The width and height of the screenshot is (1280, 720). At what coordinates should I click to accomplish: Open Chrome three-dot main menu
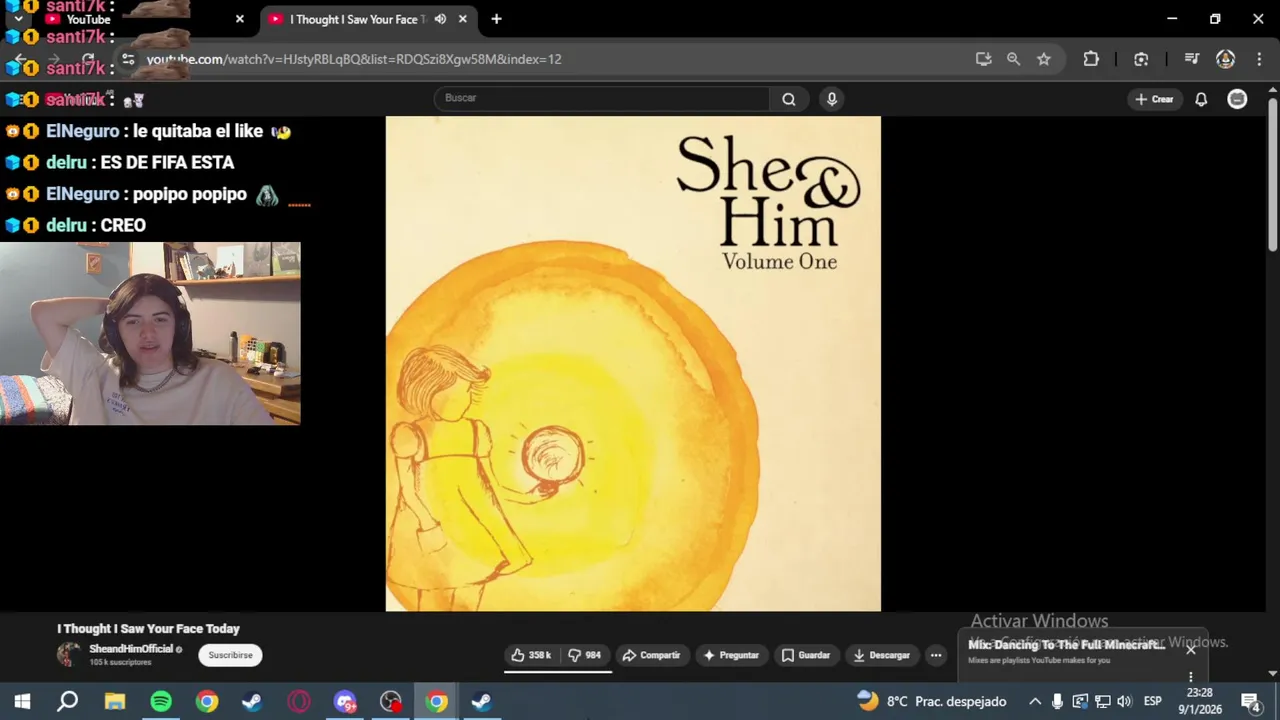1257,59
